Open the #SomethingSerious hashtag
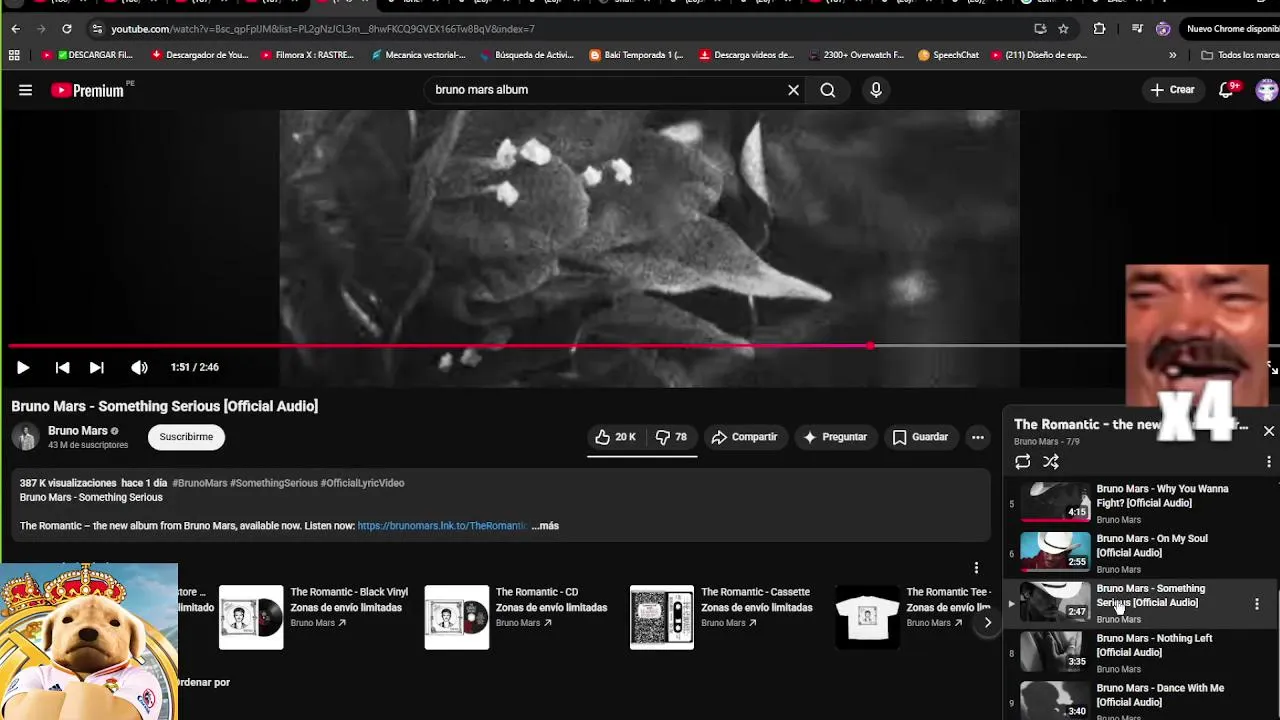The image size is (1280, 720). (x=273, y=483)
